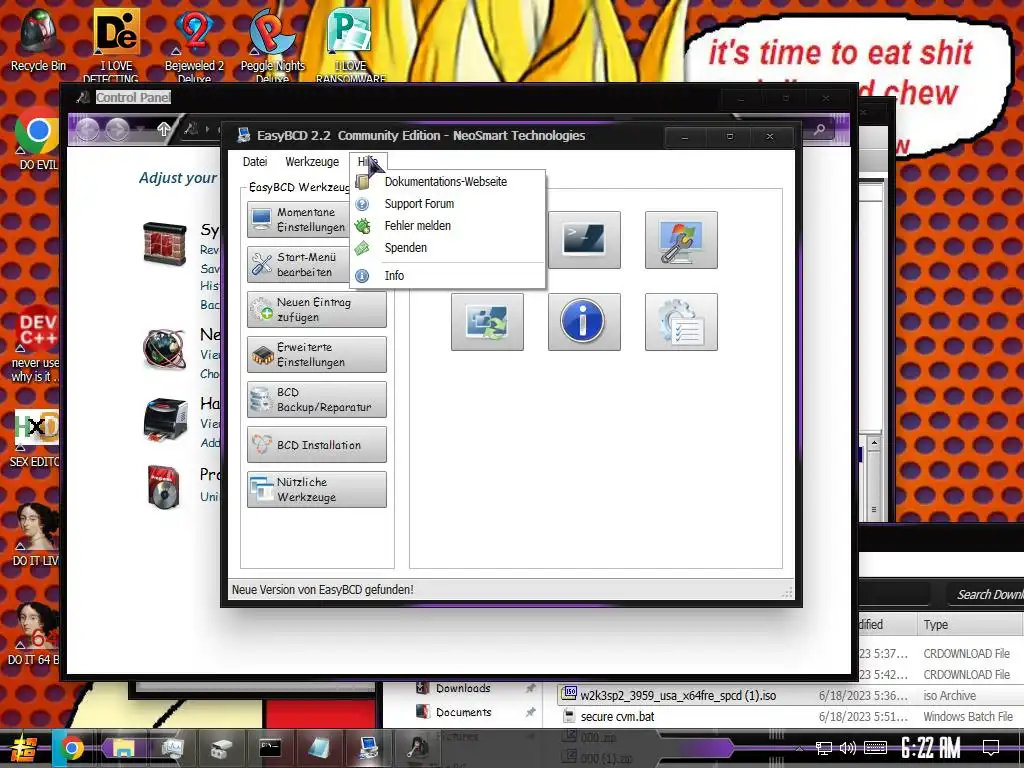The height and width of the screenshot is (768, 1024).
Task: Click the Hilfe menu header
Action: point(368,161)
